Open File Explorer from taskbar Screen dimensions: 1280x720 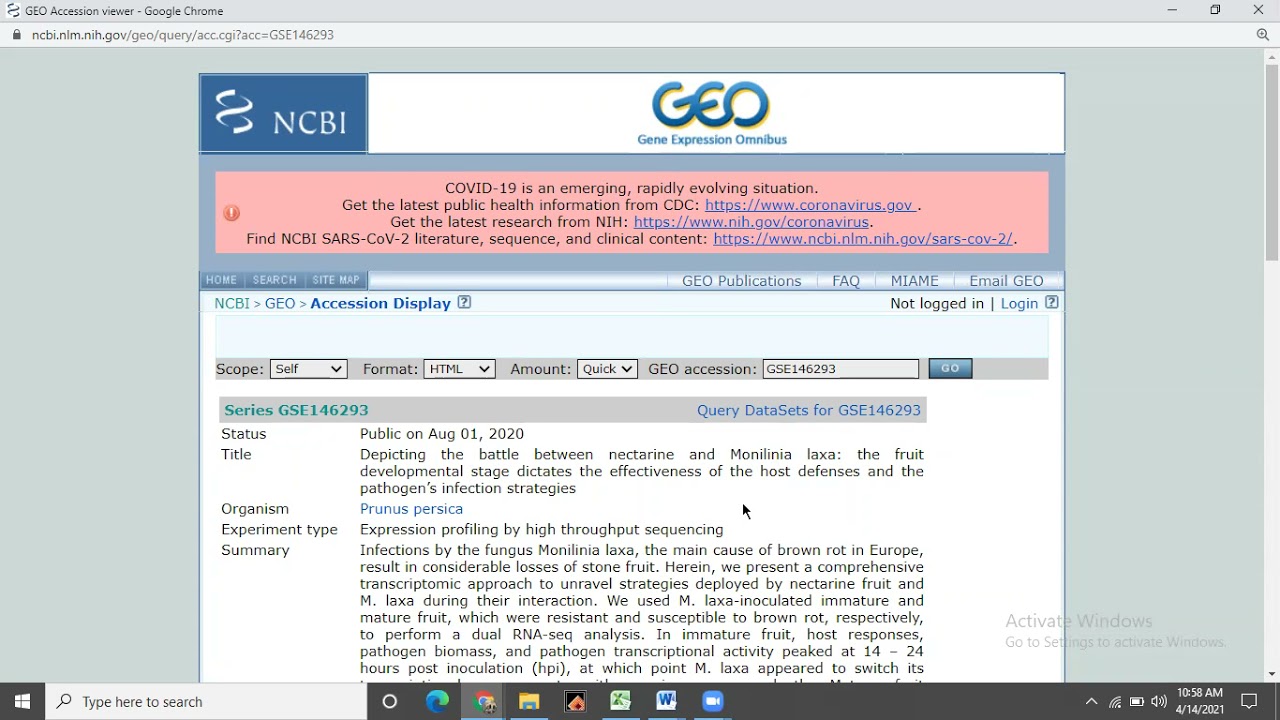tap(529, 701)
